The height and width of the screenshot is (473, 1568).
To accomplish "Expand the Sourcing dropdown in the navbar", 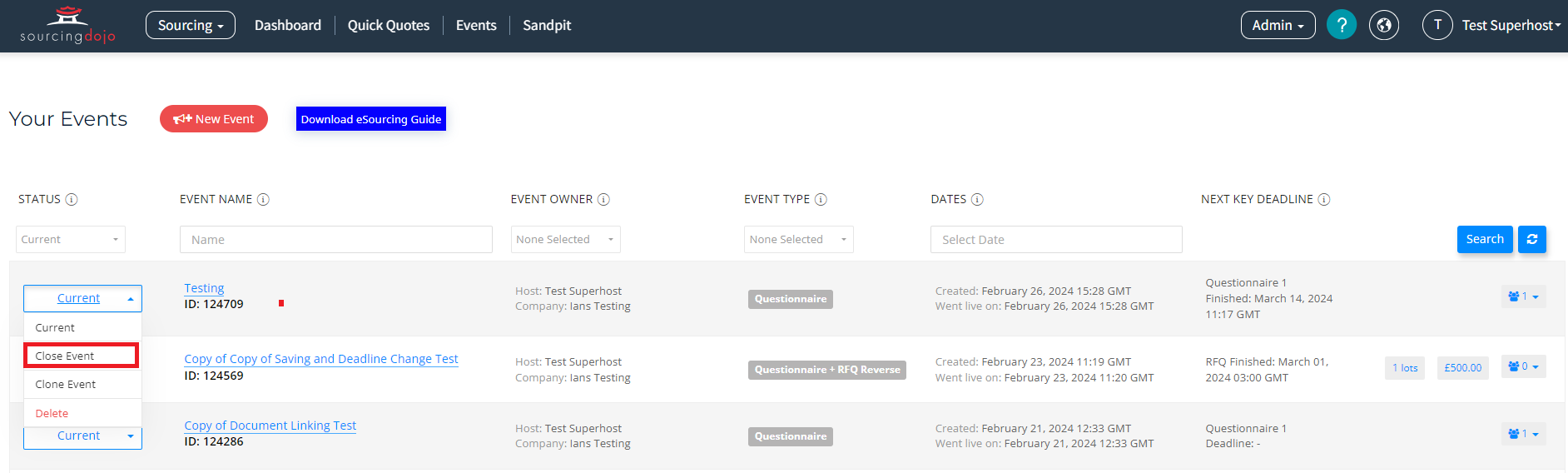I will 191,25.
